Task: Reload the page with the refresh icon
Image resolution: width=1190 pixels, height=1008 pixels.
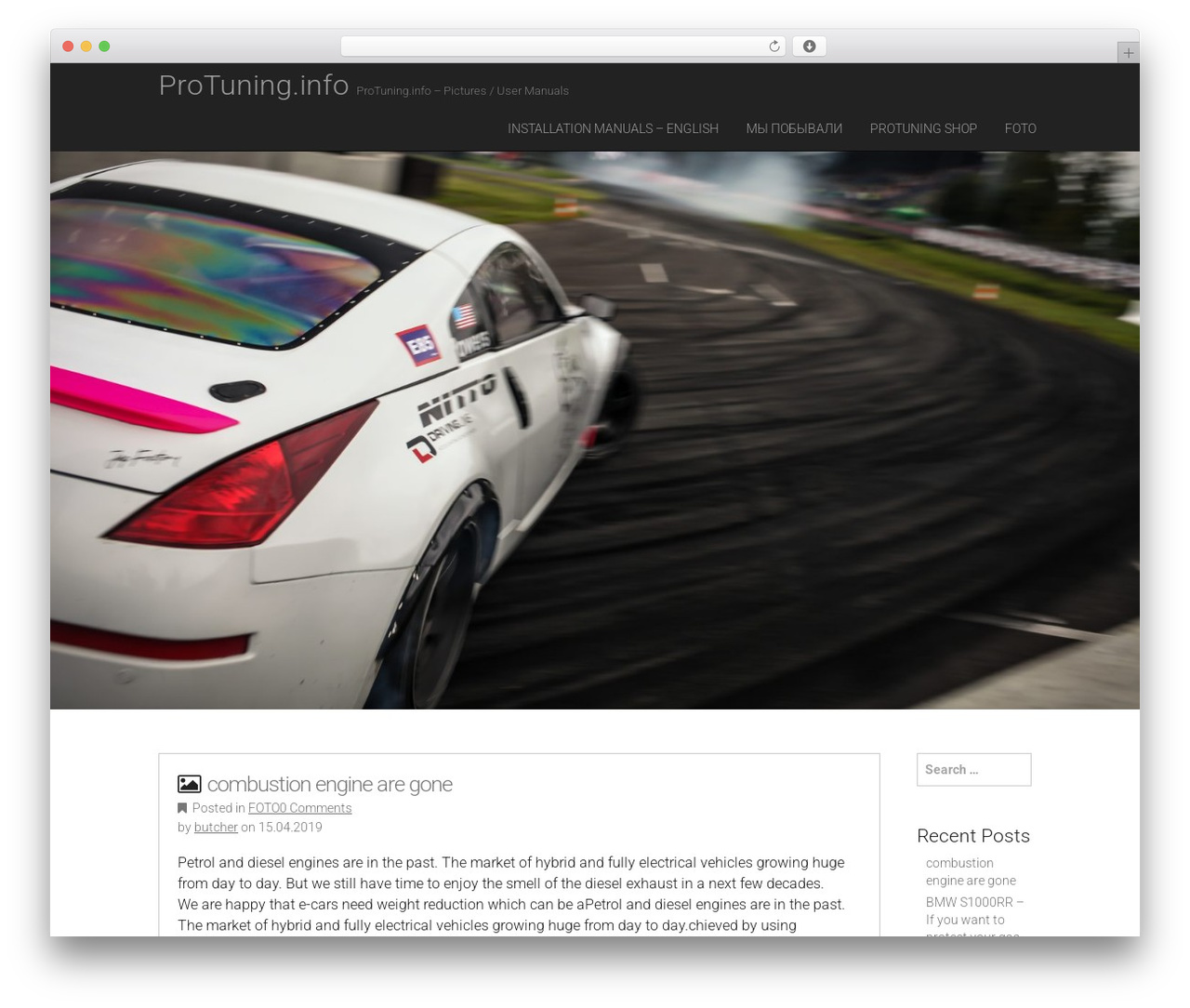Action: click(773, 46)
